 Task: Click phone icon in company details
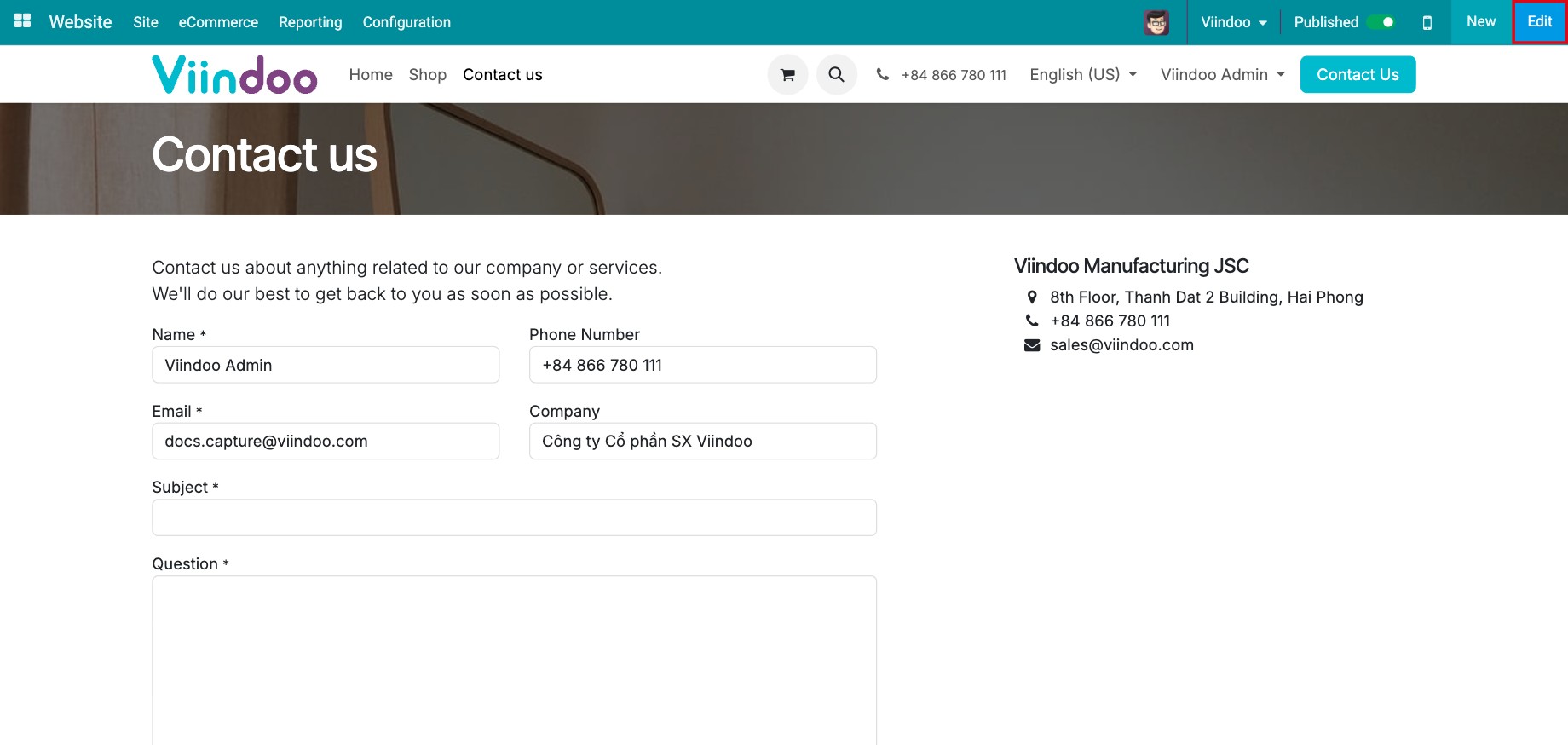[x=1032, y=321]
